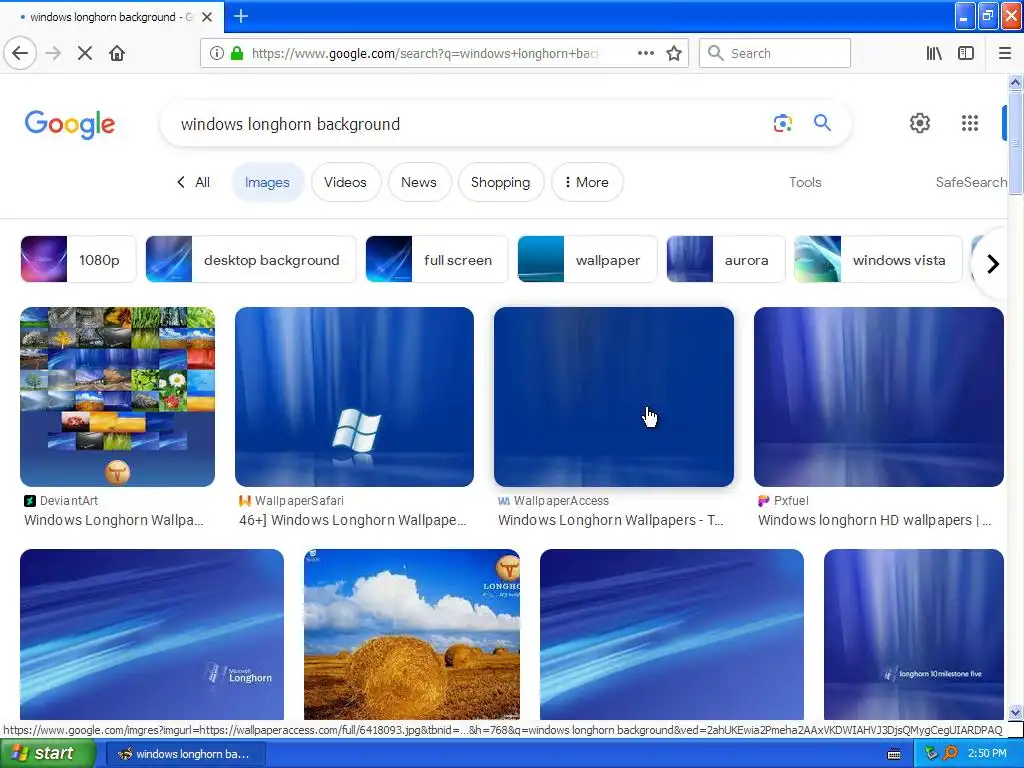Open the Pxfuel longhorn wallpaper thumbnail
This screenshot has width=1024, height=768.
coord(878,396)
